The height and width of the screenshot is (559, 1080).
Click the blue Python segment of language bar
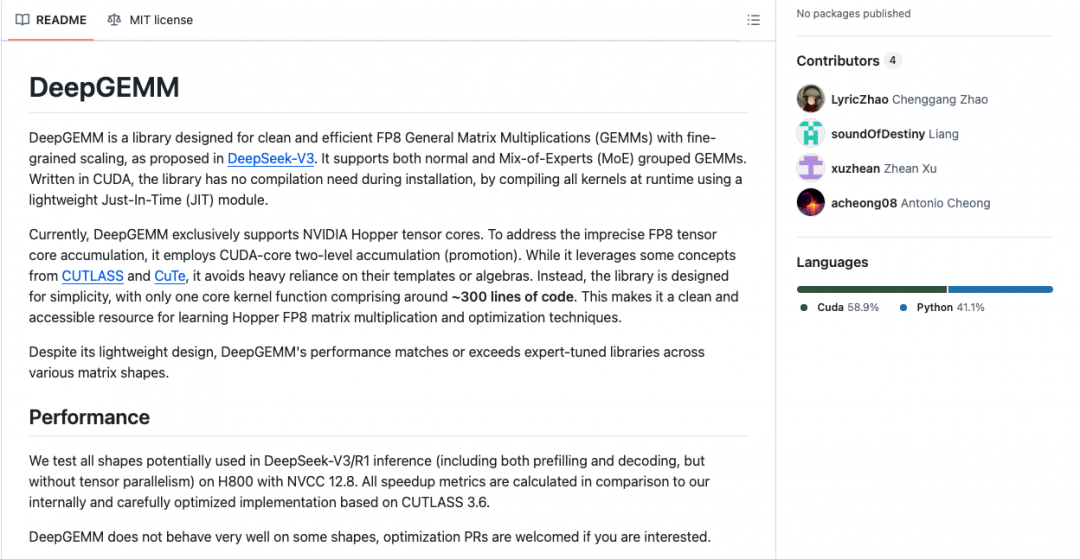[x=1000, y=289]
